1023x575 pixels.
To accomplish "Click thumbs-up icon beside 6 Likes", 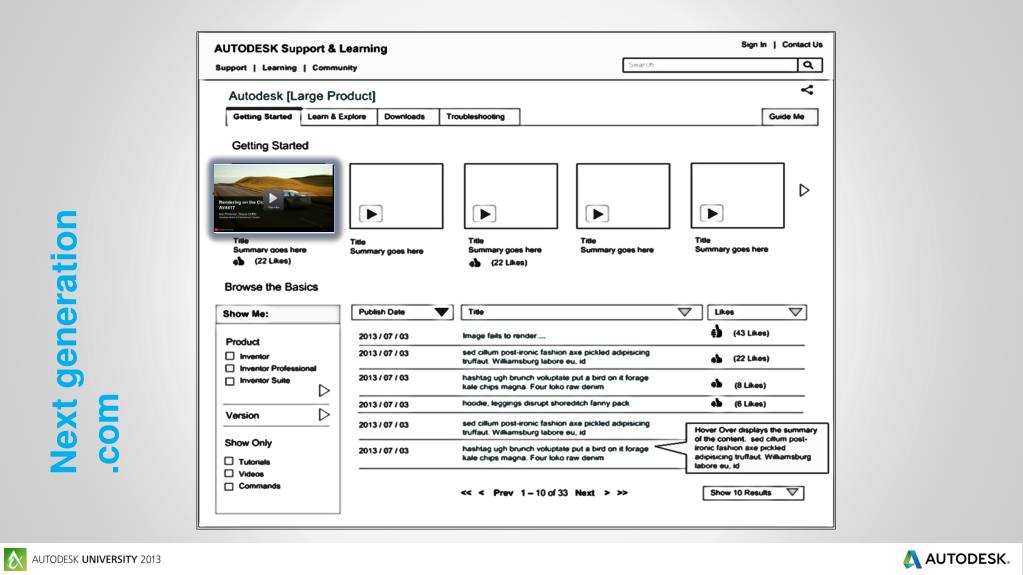I will coord(716,403).
